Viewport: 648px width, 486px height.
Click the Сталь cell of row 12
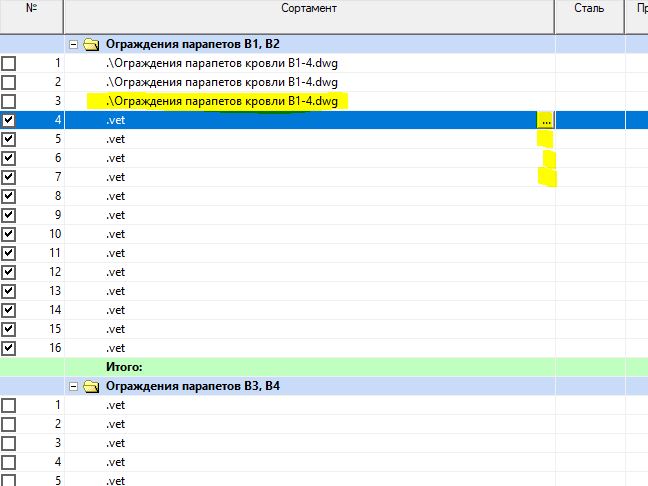[590, 272]
